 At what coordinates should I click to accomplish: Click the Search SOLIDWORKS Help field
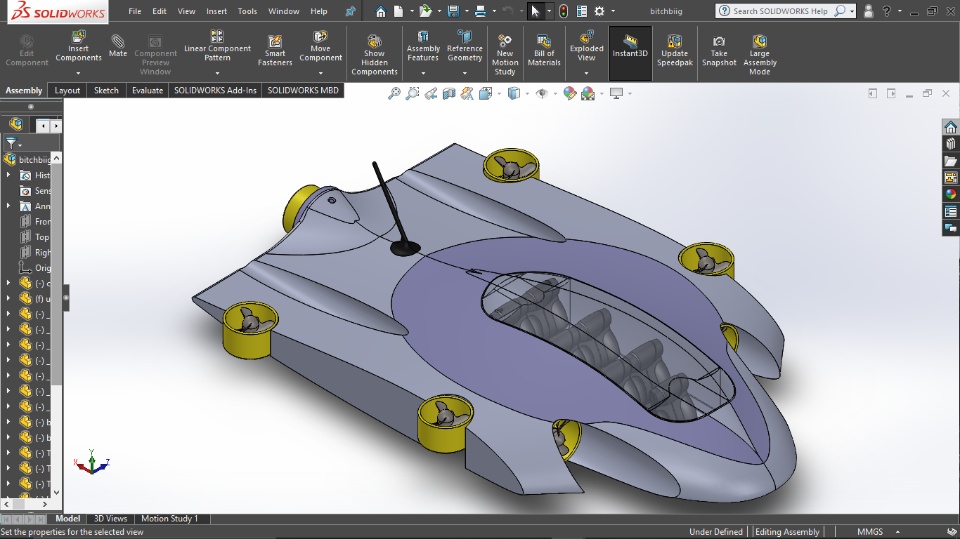click(x=780, y=11)
